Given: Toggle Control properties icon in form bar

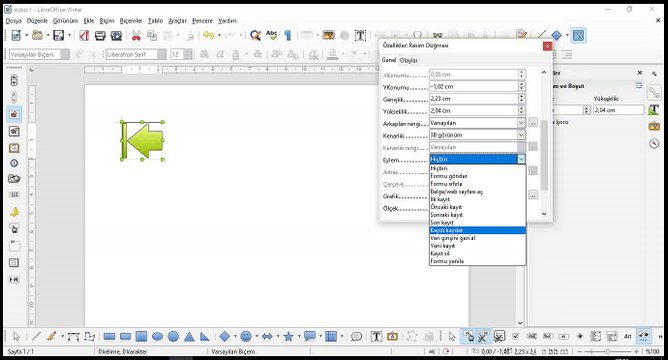Looking at the screenshot, I should 483,337.
